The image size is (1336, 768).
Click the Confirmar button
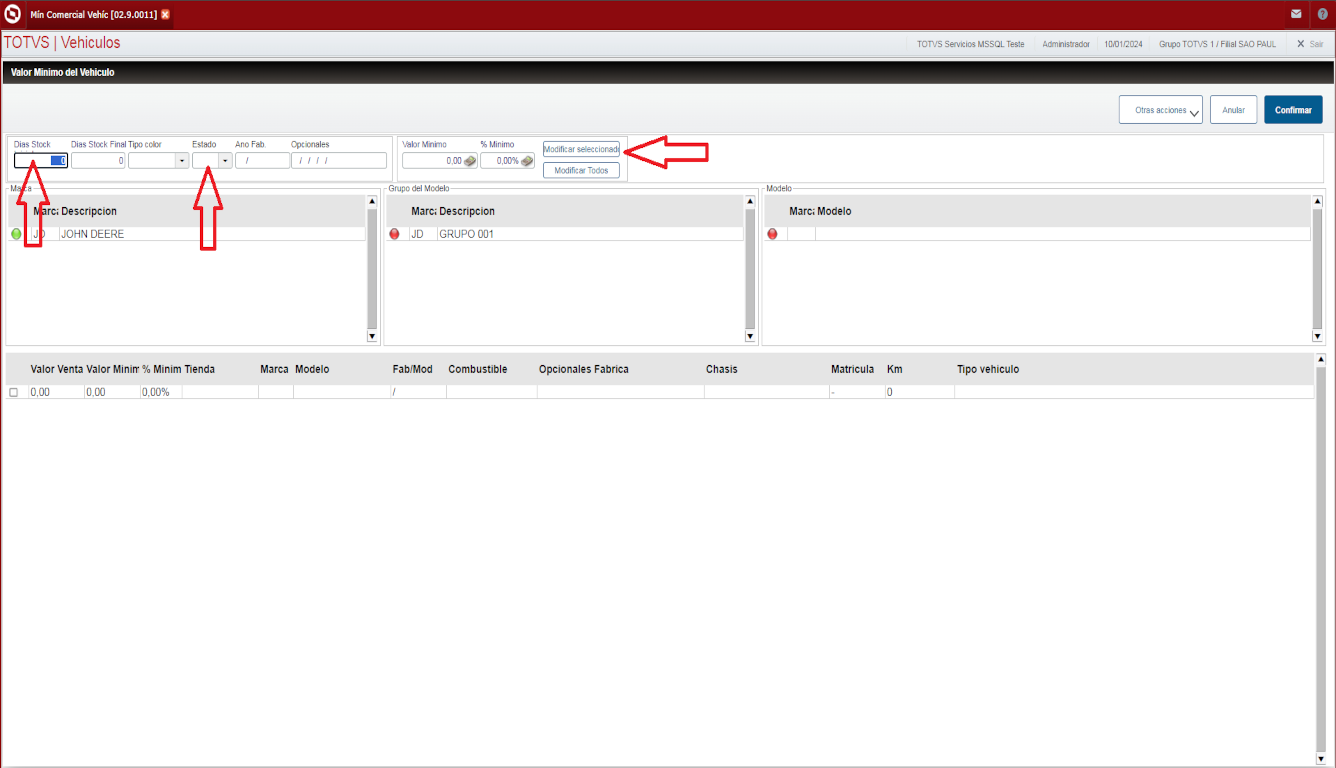click(x=1293, y=110)
